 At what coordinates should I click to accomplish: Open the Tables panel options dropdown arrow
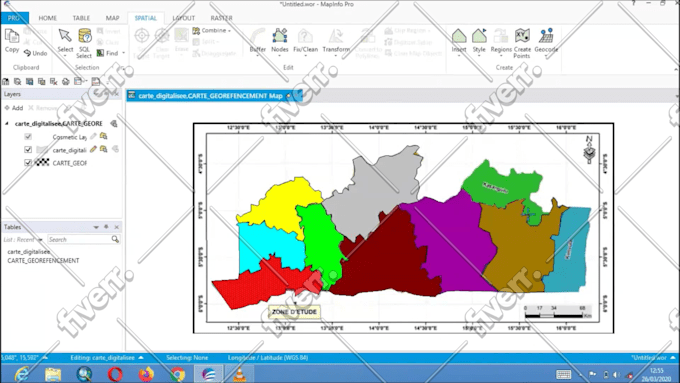tap(96, 227)
